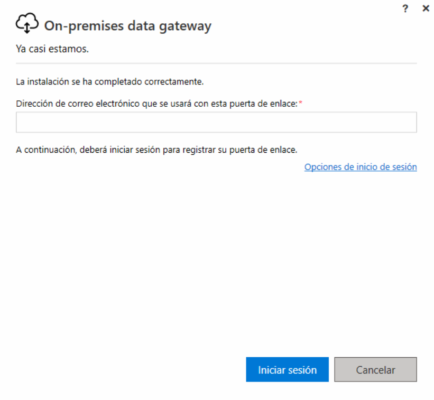Close the gateway dialog with the X
The height and width of the screenshot is (400, 434).
tap(426, 8)
